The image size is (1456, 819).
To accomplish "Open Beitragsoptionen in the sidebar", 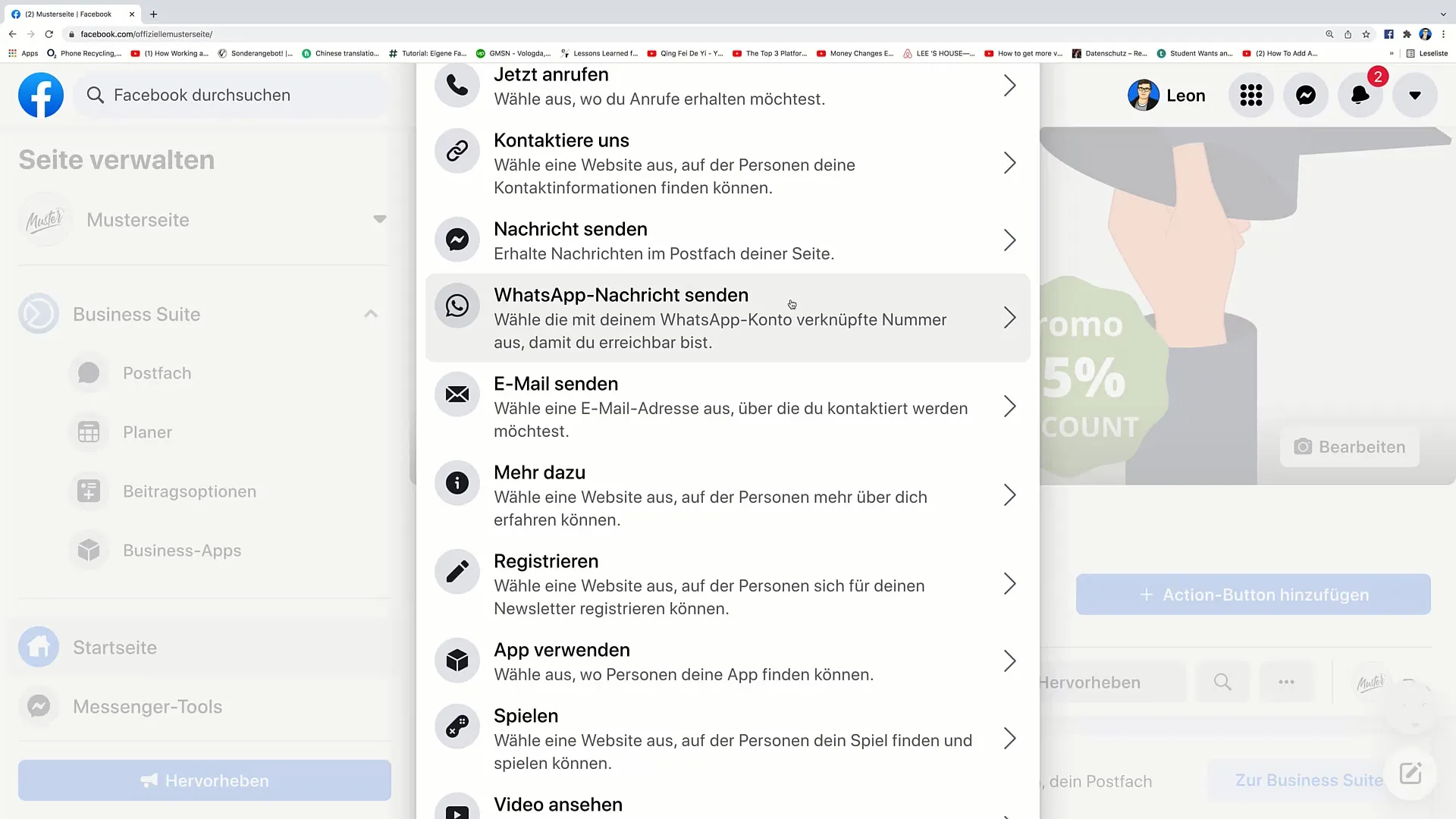I will [190, 491].
